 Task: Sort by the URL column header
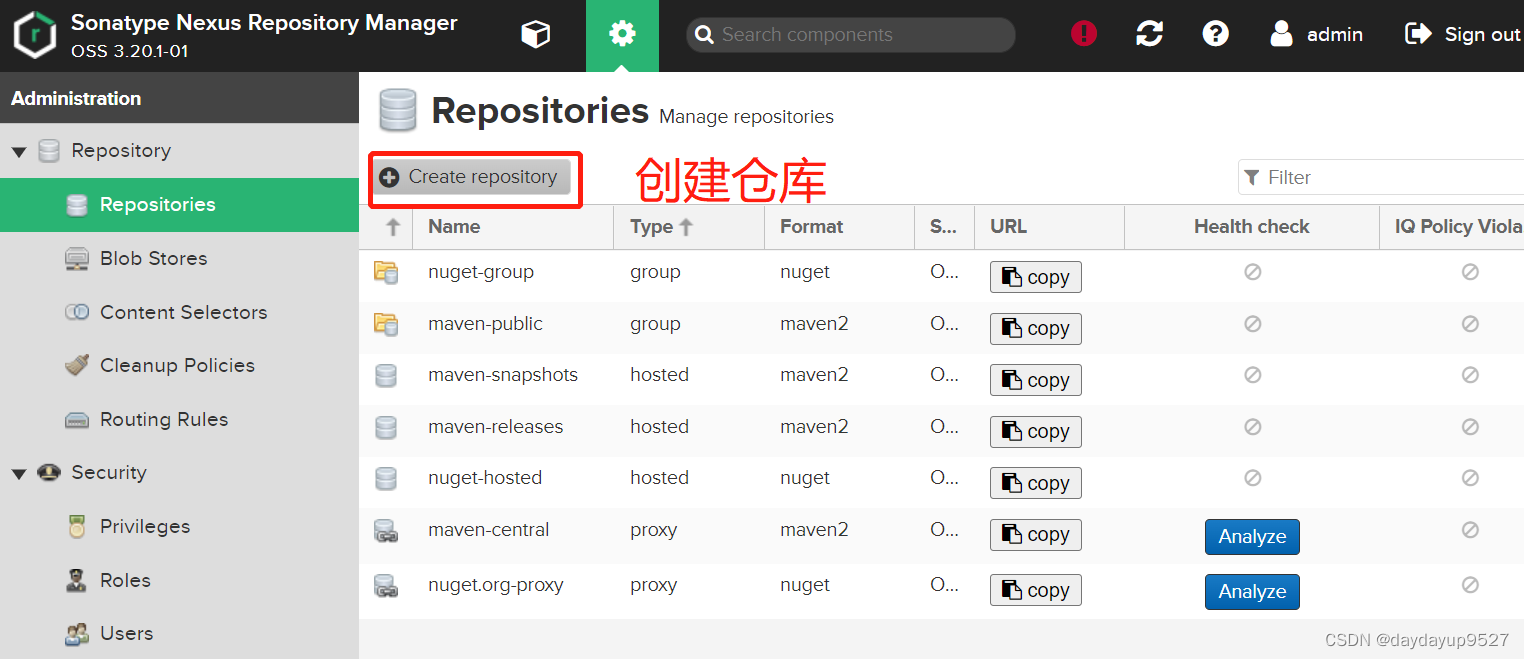[x=1049, y=227]
